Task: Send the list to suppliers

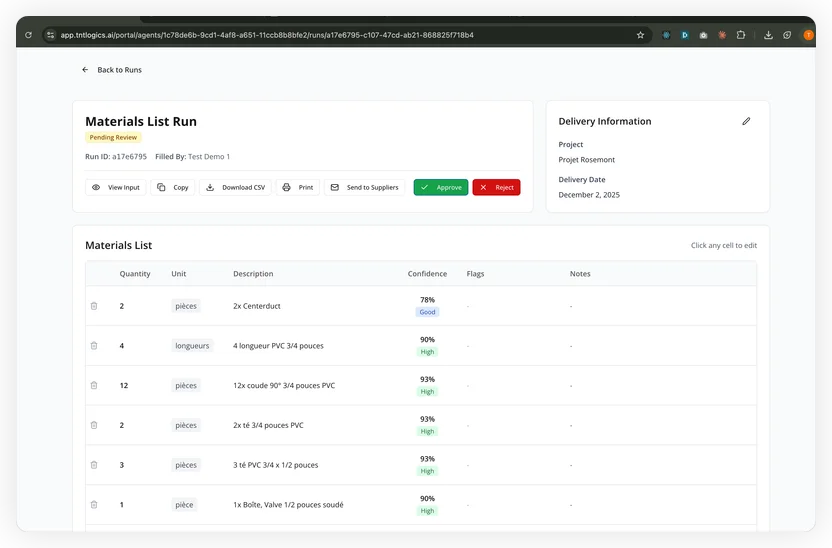Action: pyautogui.click(x=364, y=187)
